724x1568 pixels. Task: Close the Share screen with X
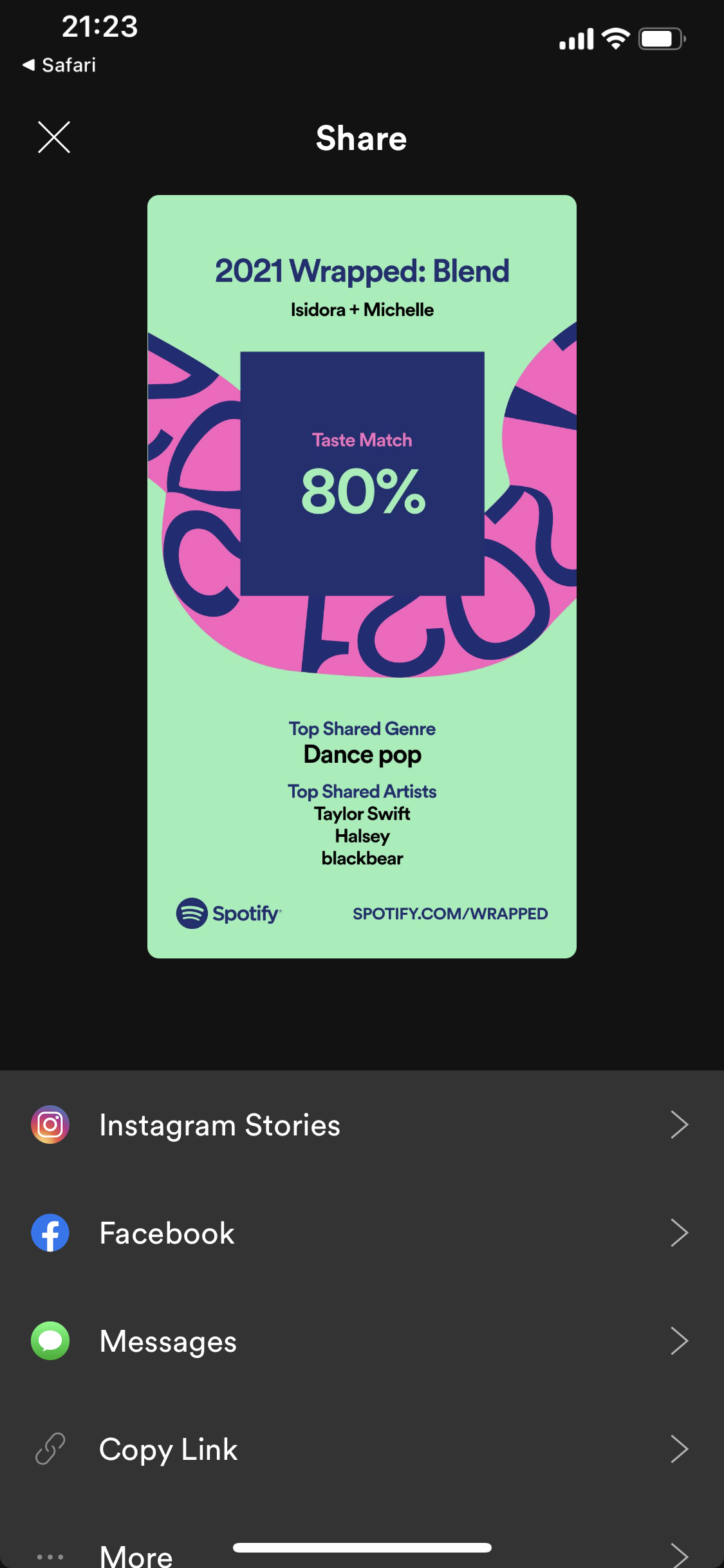(54, 137)
